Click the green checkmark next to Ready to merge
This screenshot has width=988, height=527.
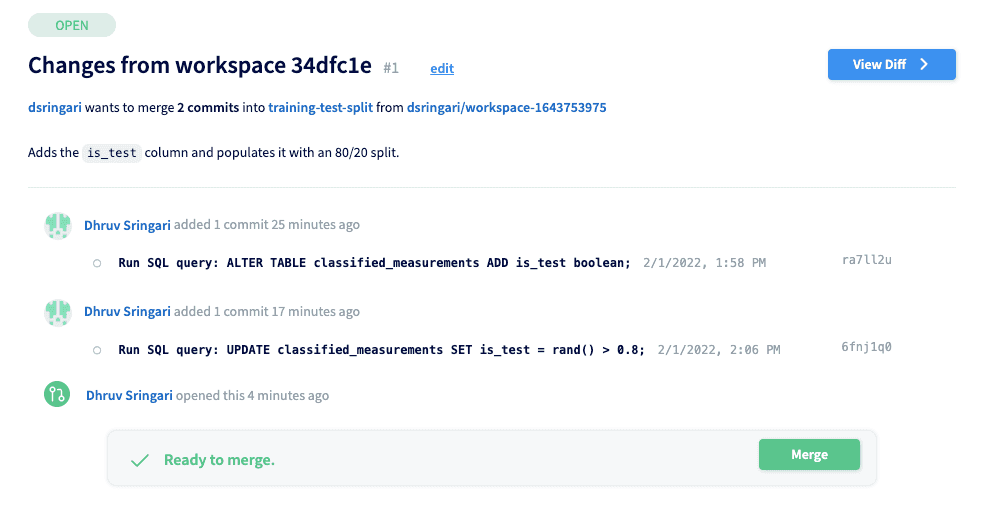tap(139, 460)
